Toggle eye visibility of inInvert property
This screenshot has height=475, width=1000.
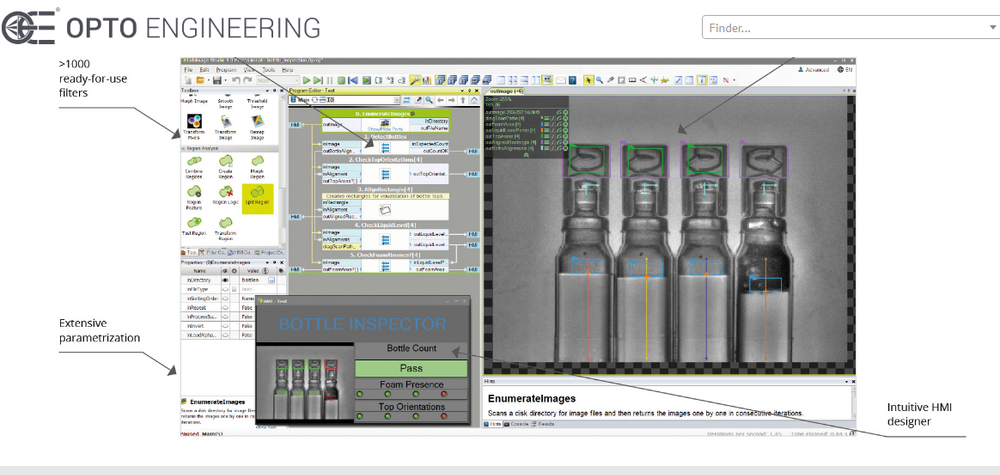pyautogui.click(x=225, y=326)
